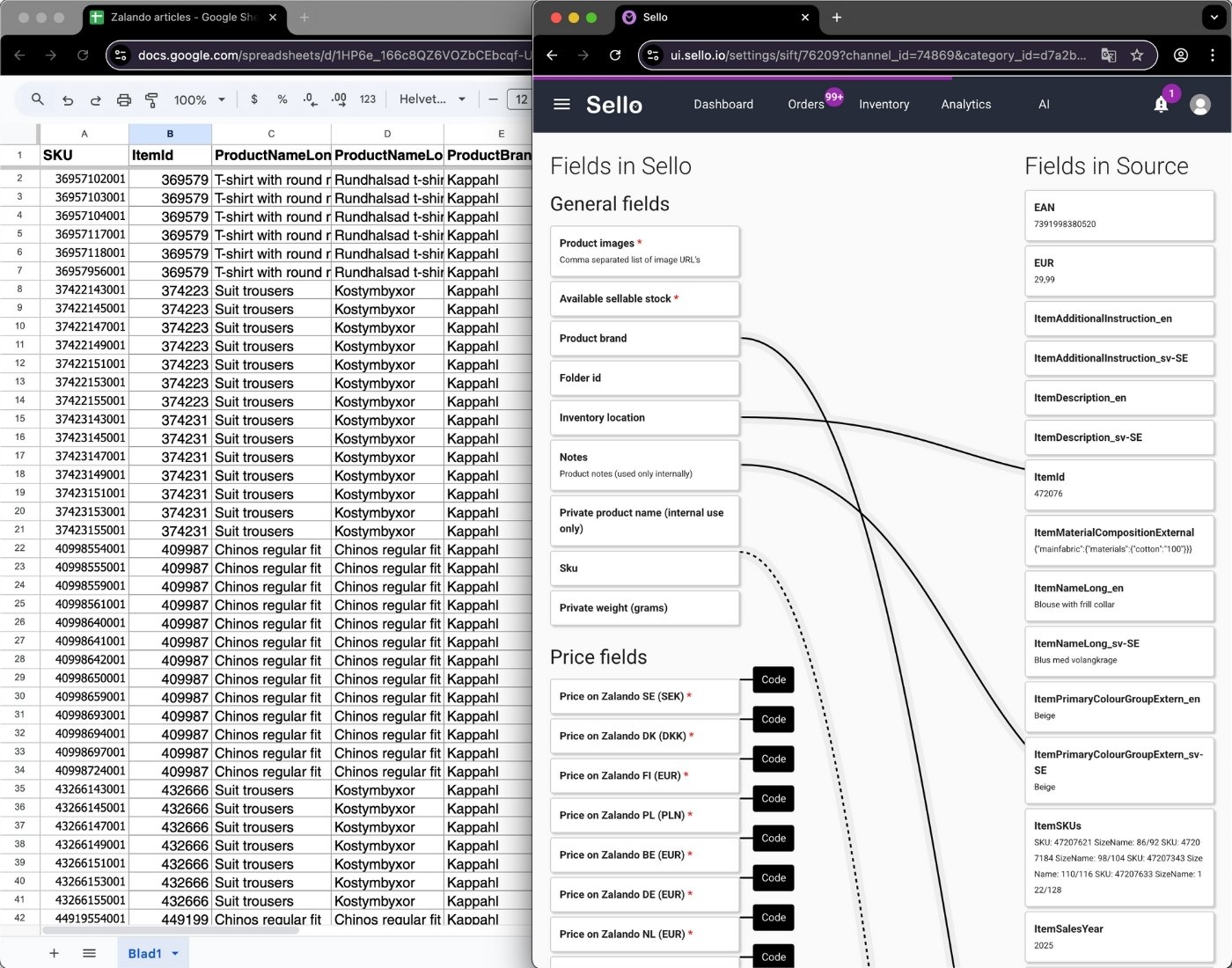Open the font dropdown showing Helvetica
Viewport: 1232px width, 968px height.
(431, 99)
